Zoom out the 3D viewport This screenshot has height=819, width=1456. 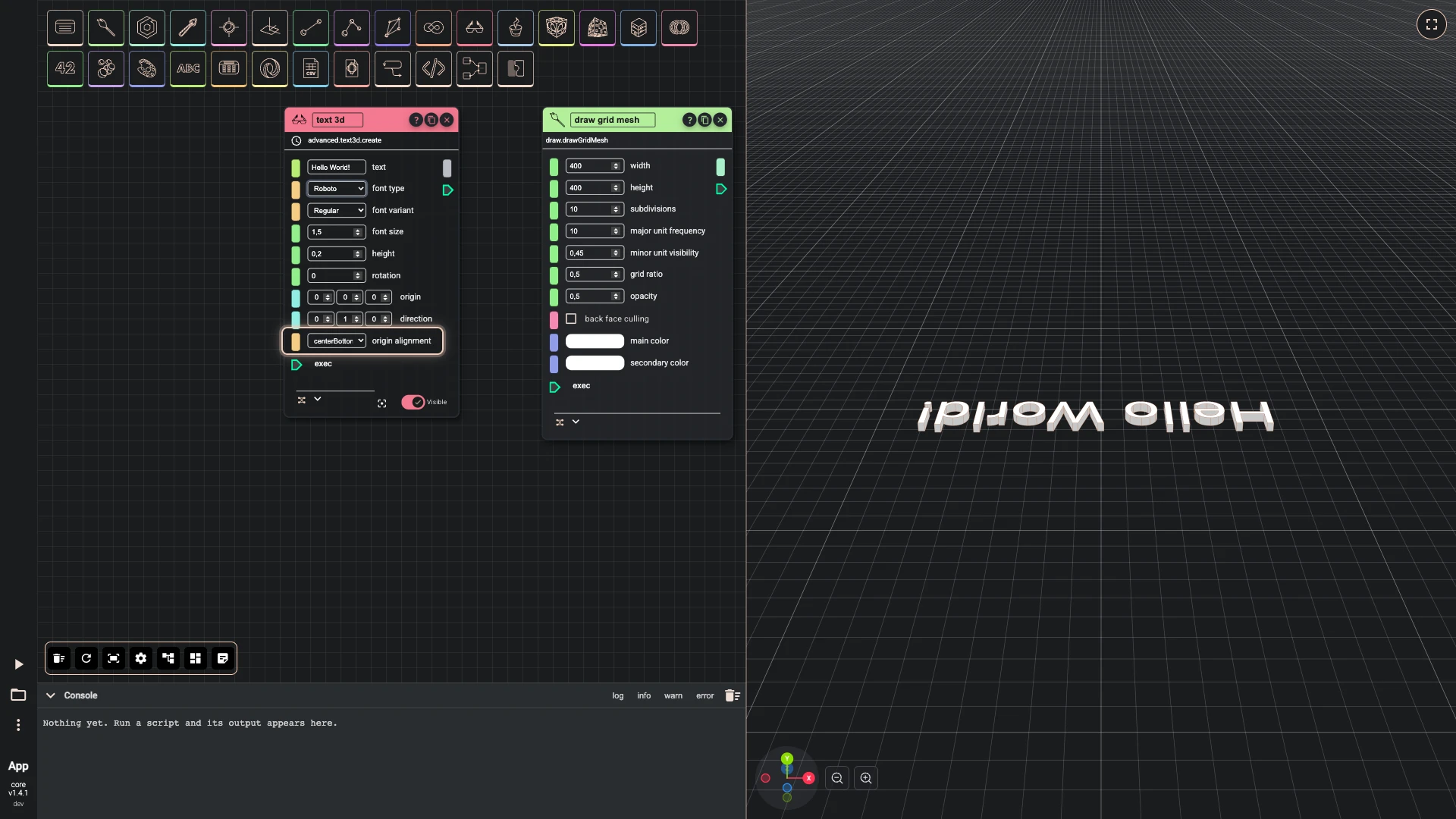(x=837, y=778)
